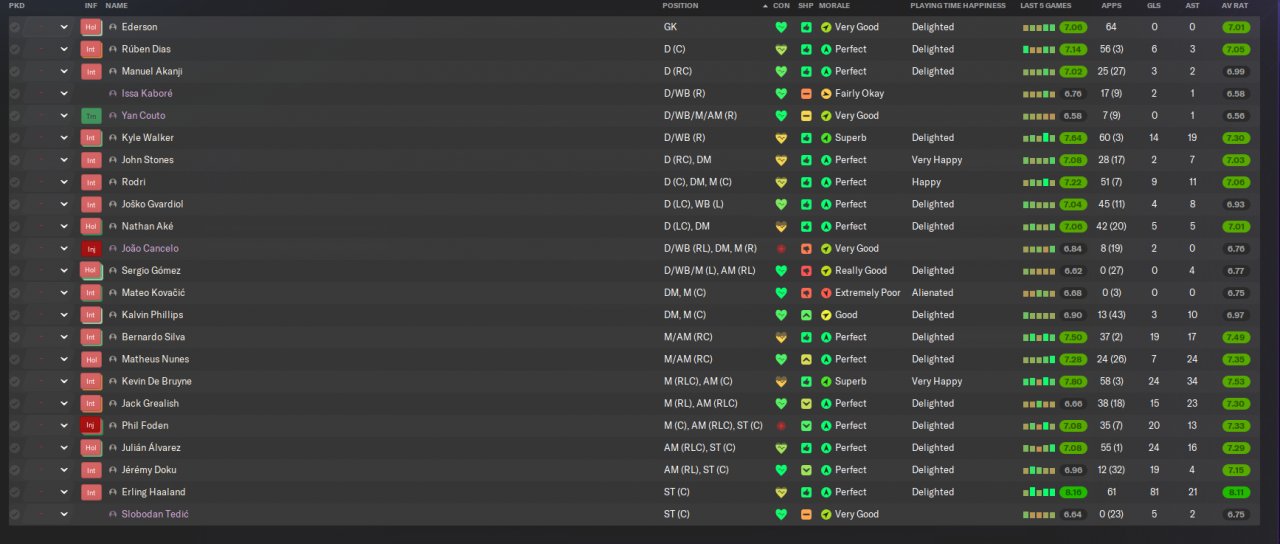
Task: Click the person icon beside Issa Kaboré
Action: pyautogui.click(x=113, y=94)
